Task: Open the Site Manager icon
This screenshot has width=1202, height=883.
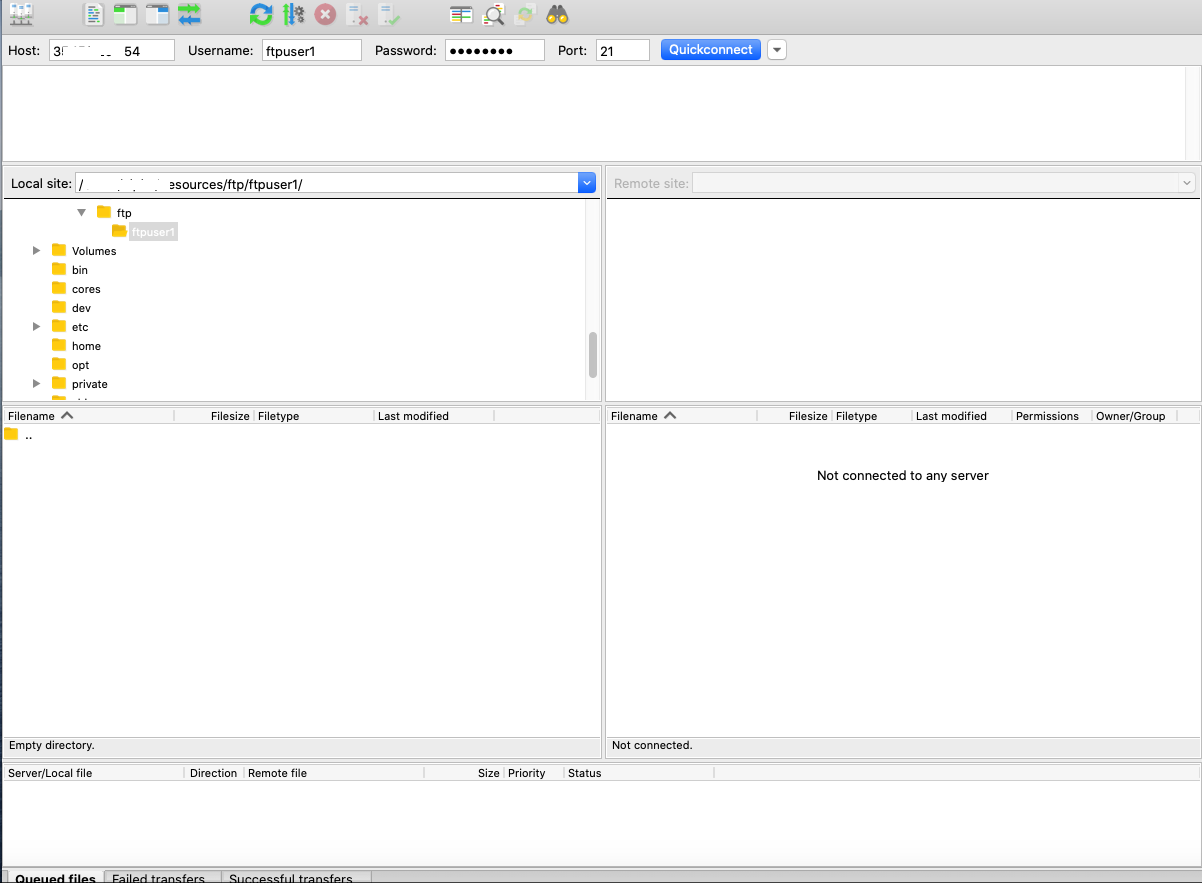Action: [21, 15]
